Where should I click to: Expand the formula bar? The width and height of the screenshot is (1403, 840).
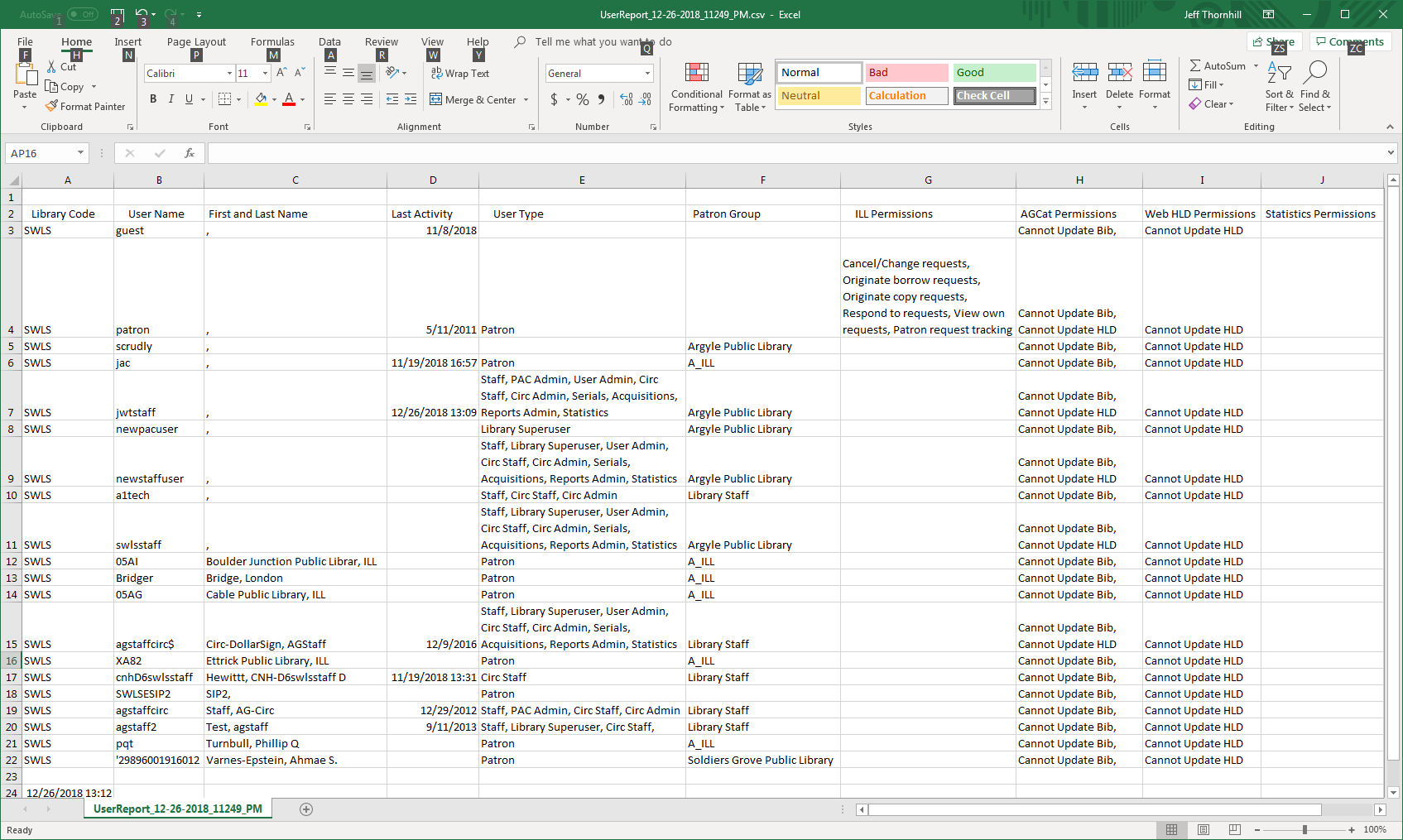[1391, 153]
